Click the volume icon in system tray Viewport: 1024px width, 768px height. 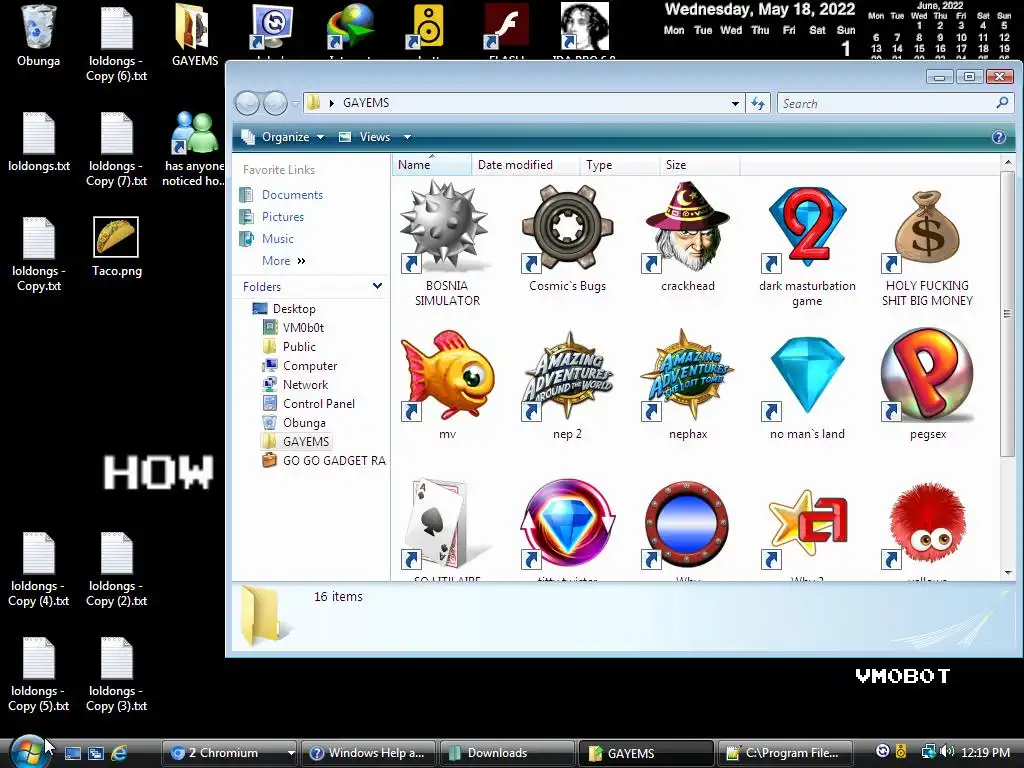coord(948,752)
